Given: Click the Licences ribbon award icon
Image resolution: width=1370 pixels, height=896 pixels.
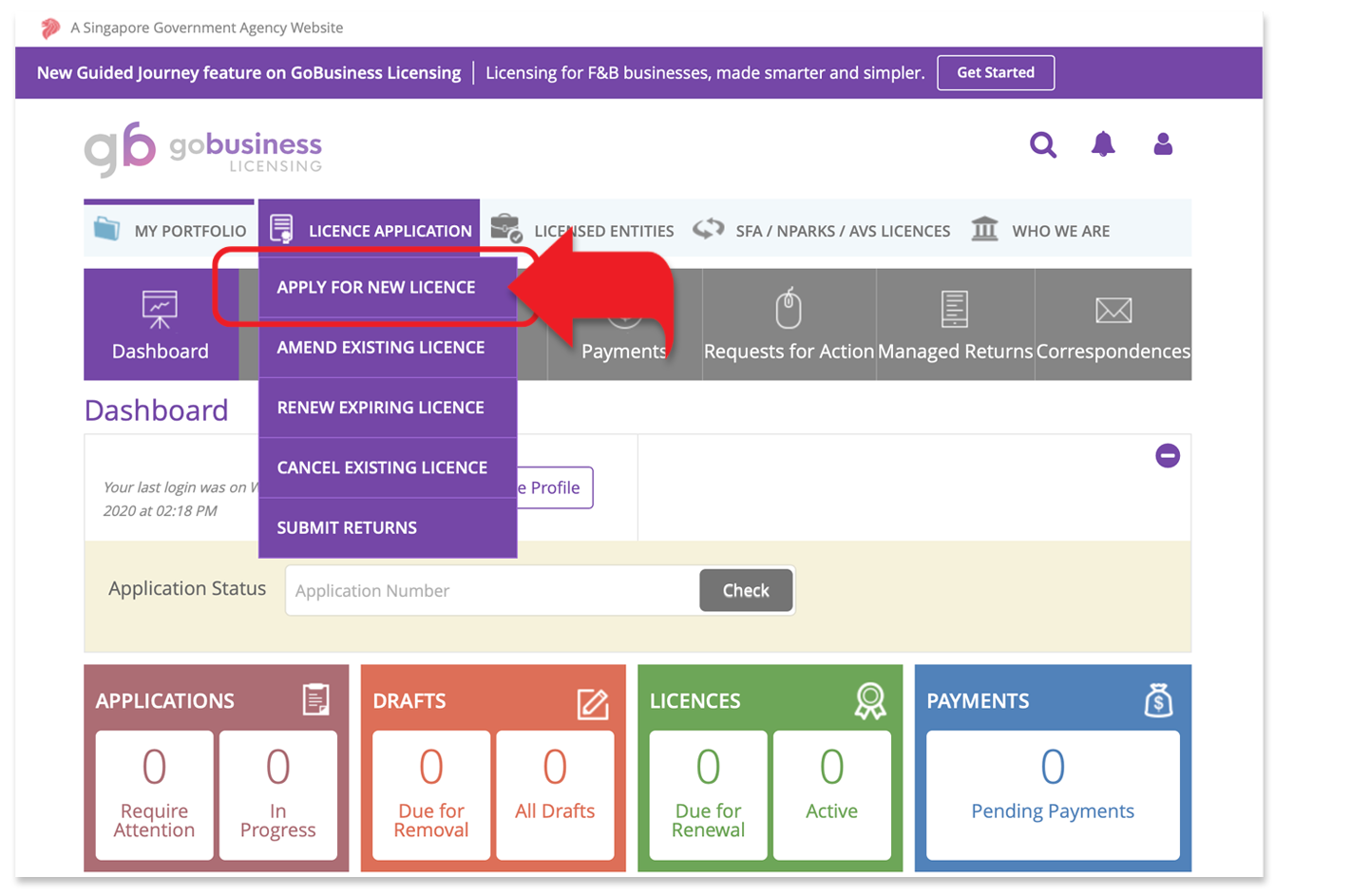Looking at the screenshot, I should tap(870, 701).
